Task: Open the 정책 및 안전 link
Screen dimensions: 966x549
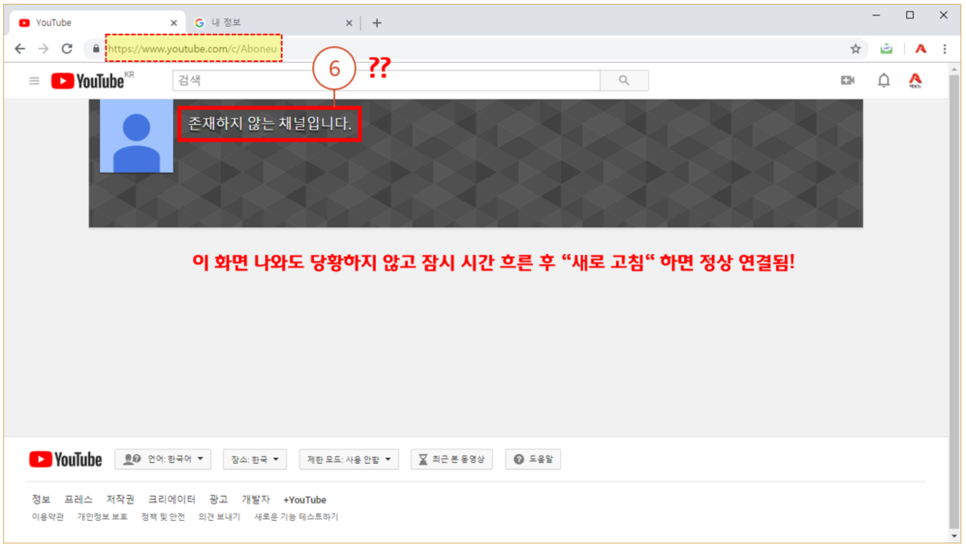Action: click(163, 517)
